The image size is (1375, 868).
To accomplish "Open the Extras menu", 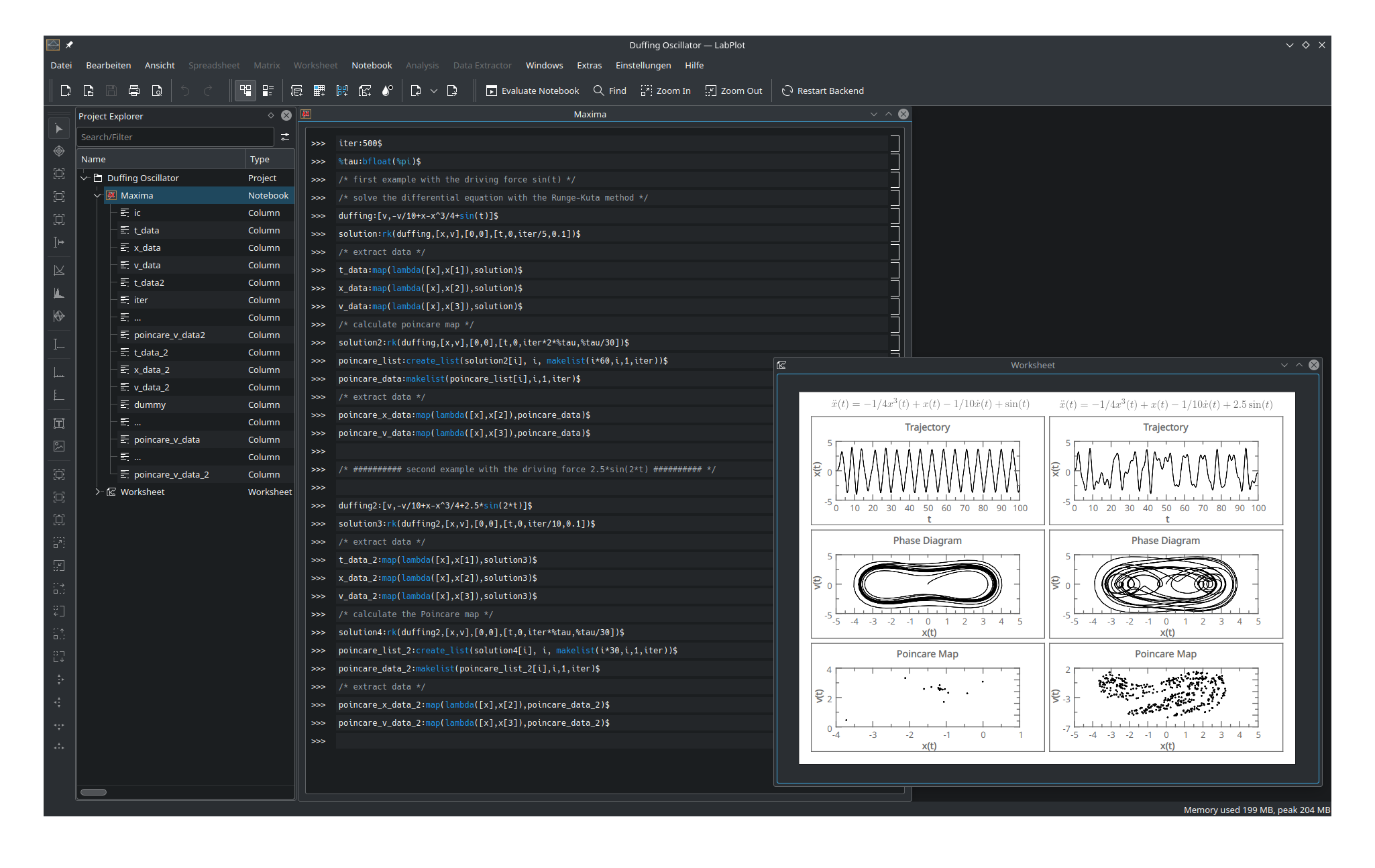I will coord(589,65).
